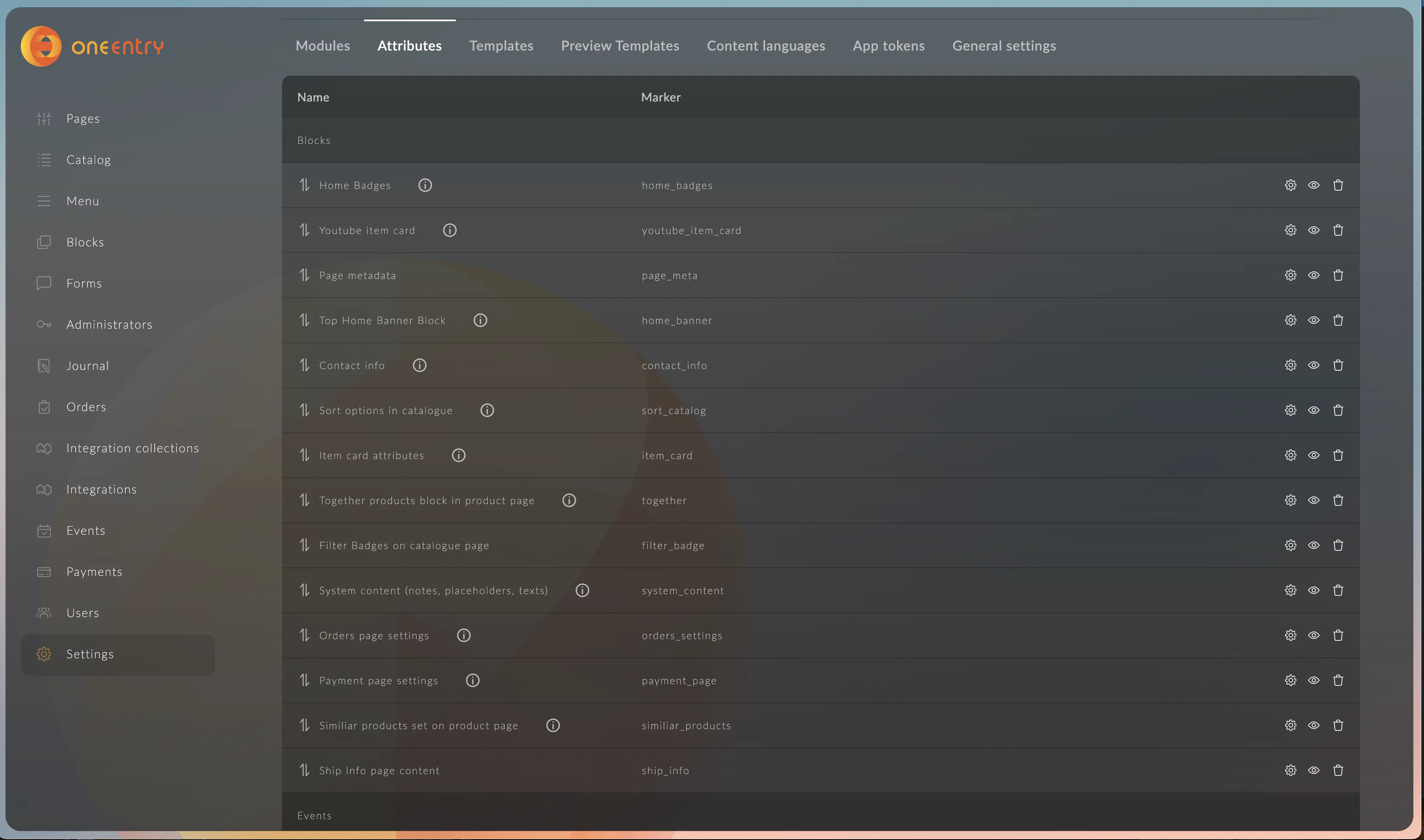This screenshot has height=840, width=1424.
Task: Select the payment_page marker text
Action: [679, 681]
